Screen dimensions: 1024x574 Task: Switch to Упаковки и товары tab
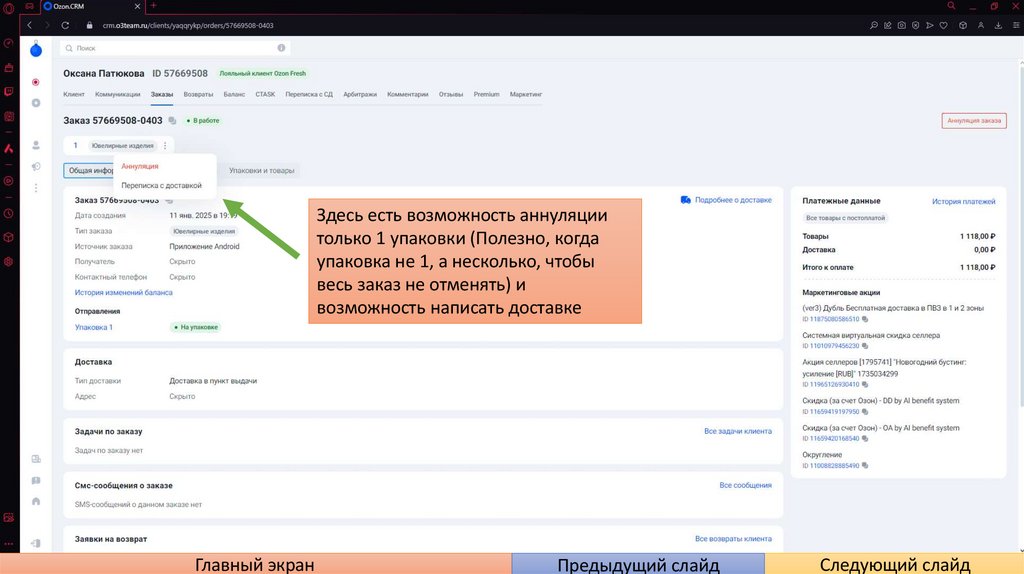(x=261, y=170)
